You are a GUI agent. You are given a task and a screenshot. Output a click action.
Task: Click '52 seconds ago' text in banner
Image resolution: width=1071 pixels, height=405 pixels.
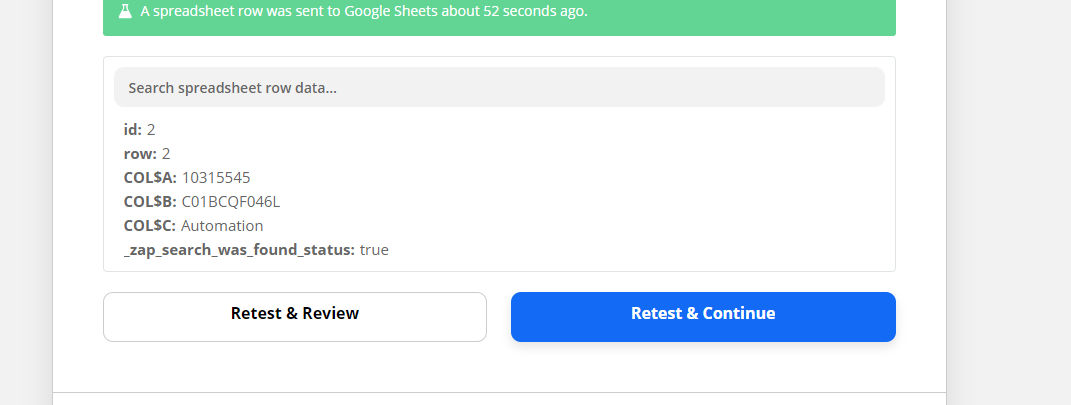click(x=534, y=12)
